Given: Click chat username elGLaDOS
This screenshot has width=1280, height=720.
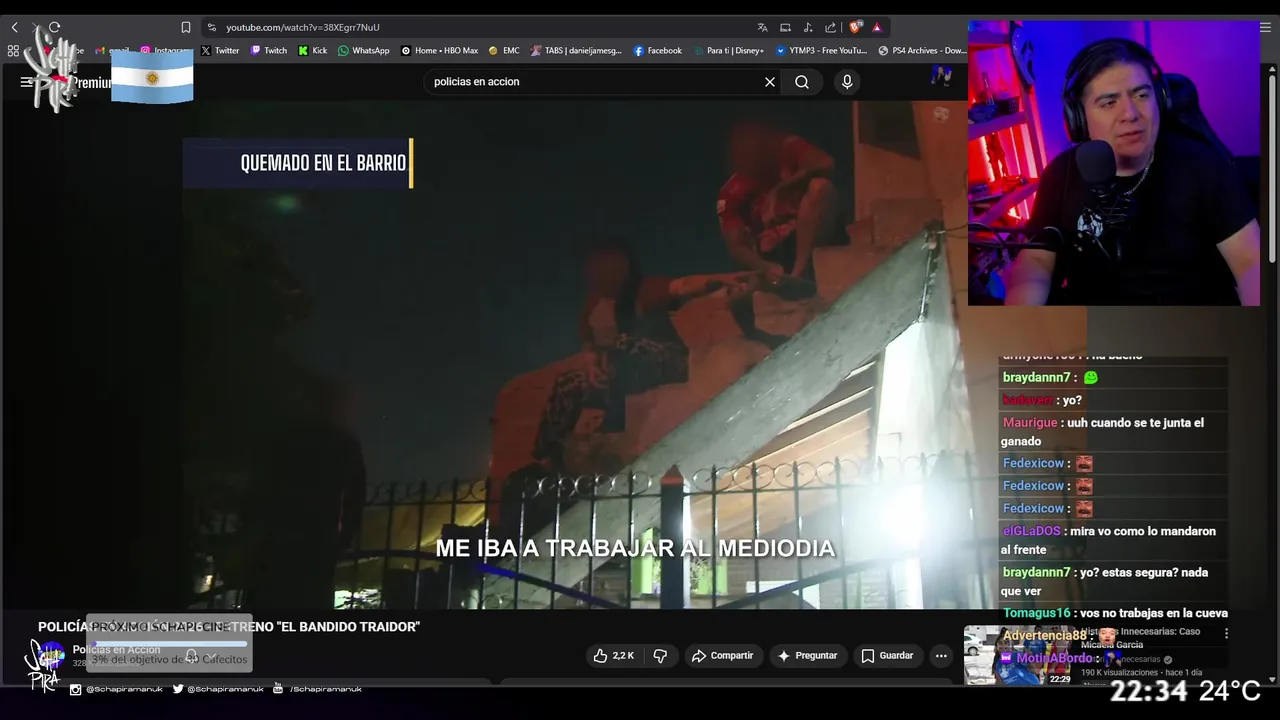Looking at the screenshot, I should [1031, 531].
